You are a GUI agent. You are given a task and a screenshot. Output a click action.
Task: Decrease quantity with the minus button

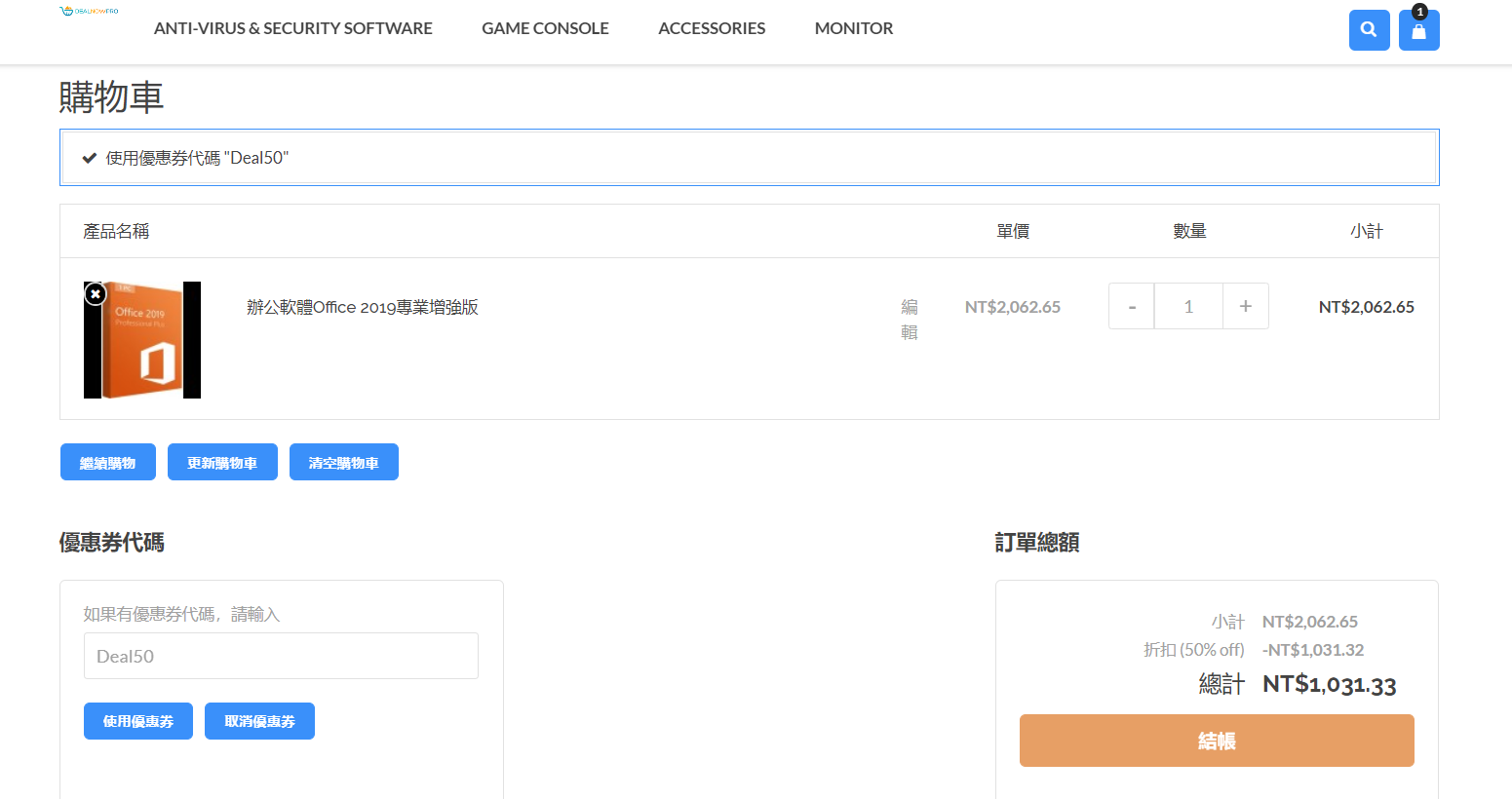[1132, 306]
